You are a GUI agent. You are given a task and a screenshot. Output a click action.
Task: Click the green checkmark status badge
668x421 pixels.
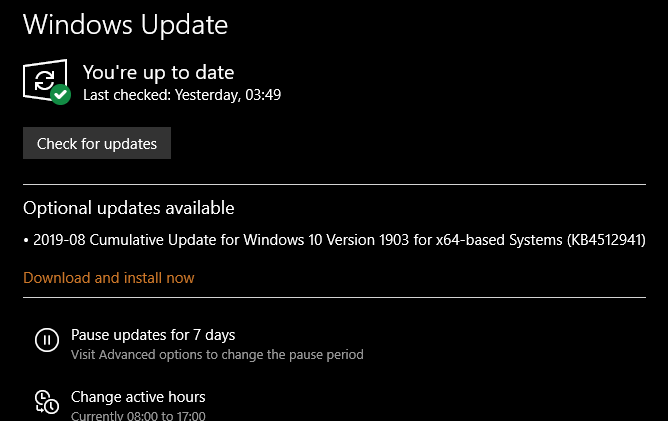pos(60,95)
